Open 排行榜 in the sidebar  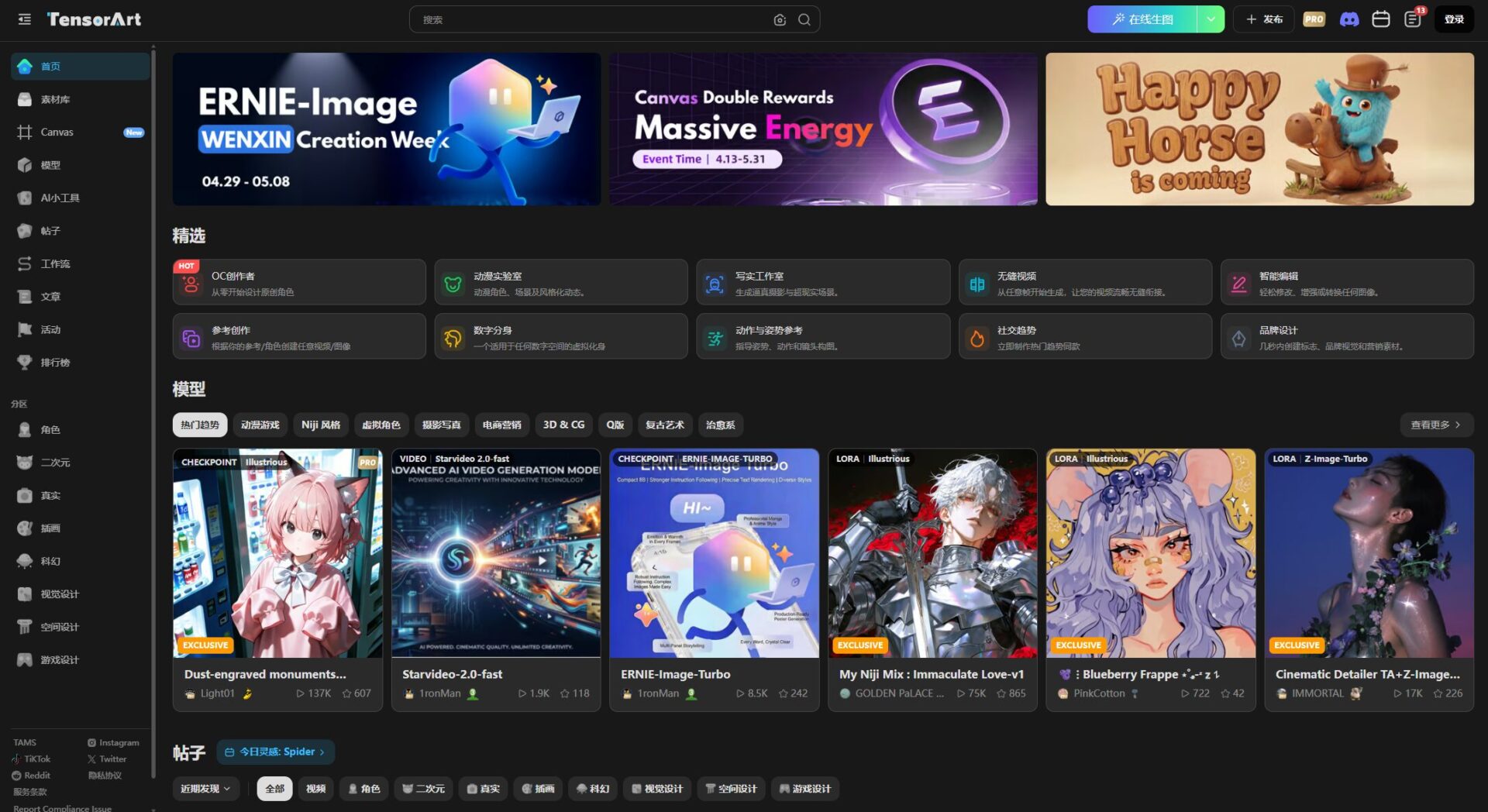(81, 363)
